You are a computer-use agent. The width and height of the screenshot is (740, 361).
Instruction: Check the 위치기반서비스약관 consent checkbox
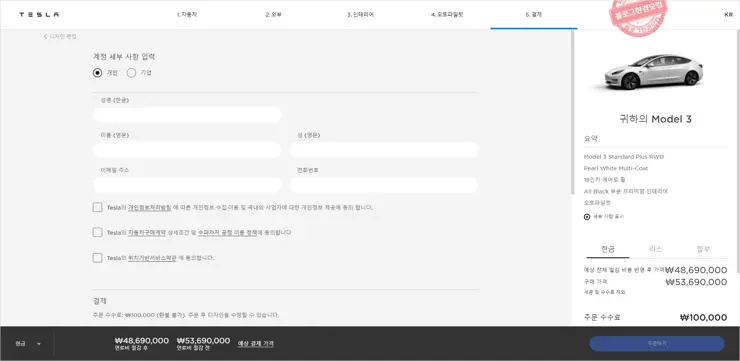(x=98, y=258)
